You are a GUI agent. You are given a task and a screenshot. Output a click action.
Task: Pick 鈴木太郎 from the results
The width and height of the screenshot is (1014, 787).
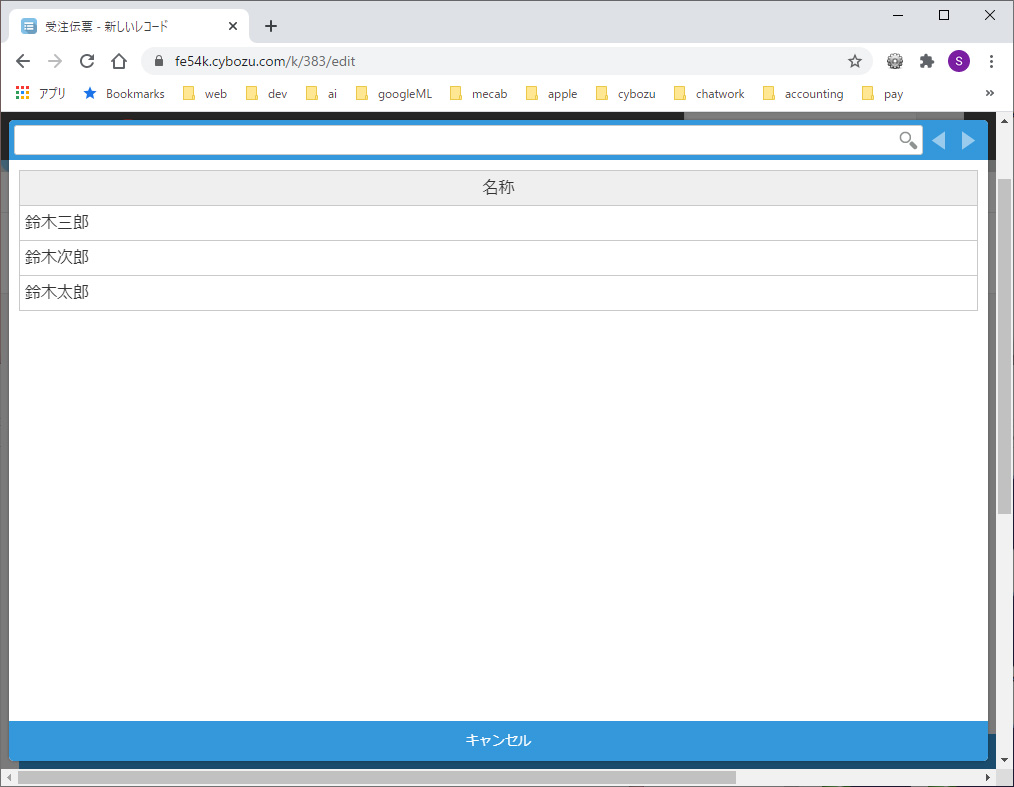498,293
